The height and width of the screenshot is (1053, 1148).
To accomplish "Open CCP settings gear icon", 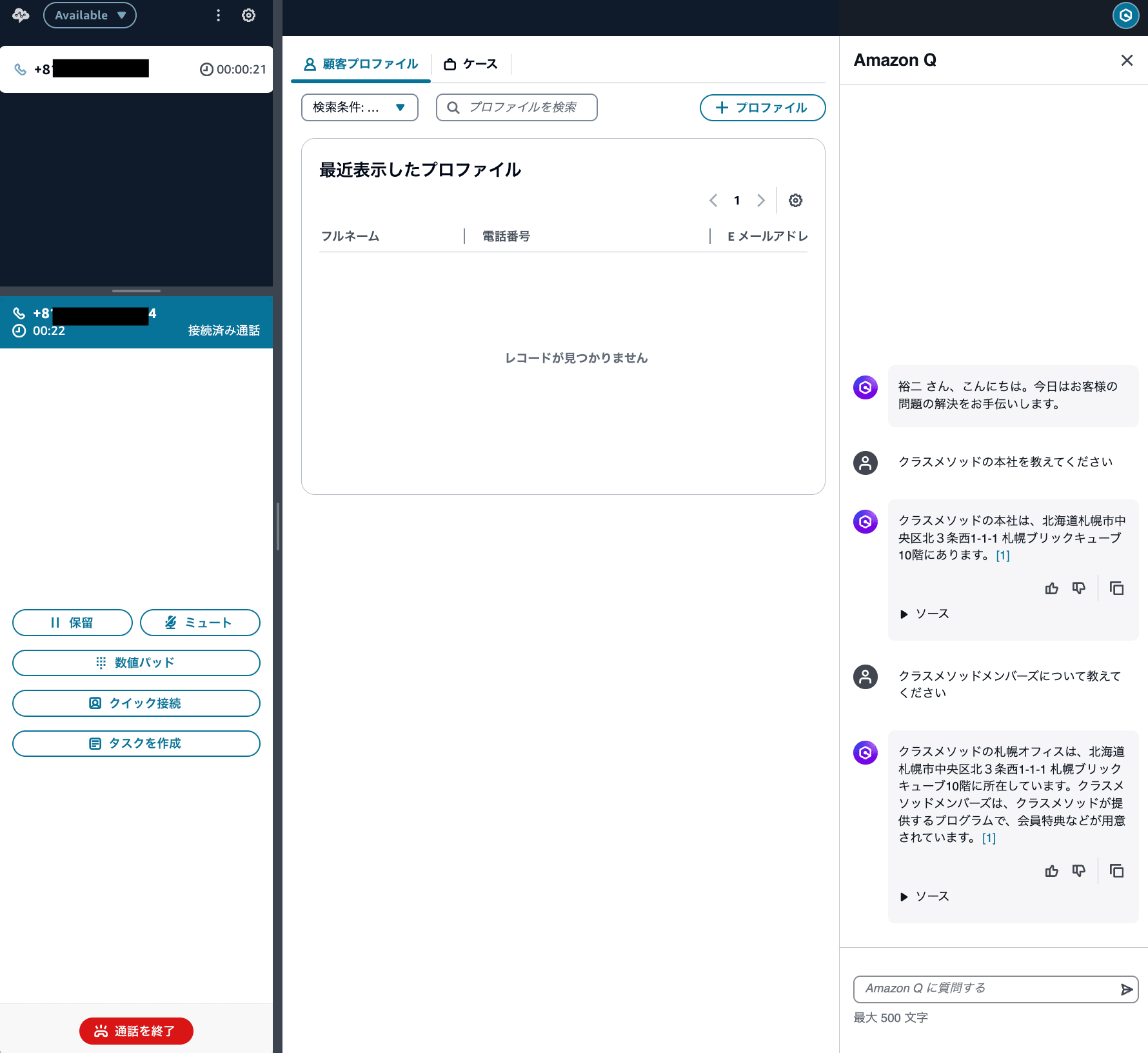I will (x=248, y=15).
